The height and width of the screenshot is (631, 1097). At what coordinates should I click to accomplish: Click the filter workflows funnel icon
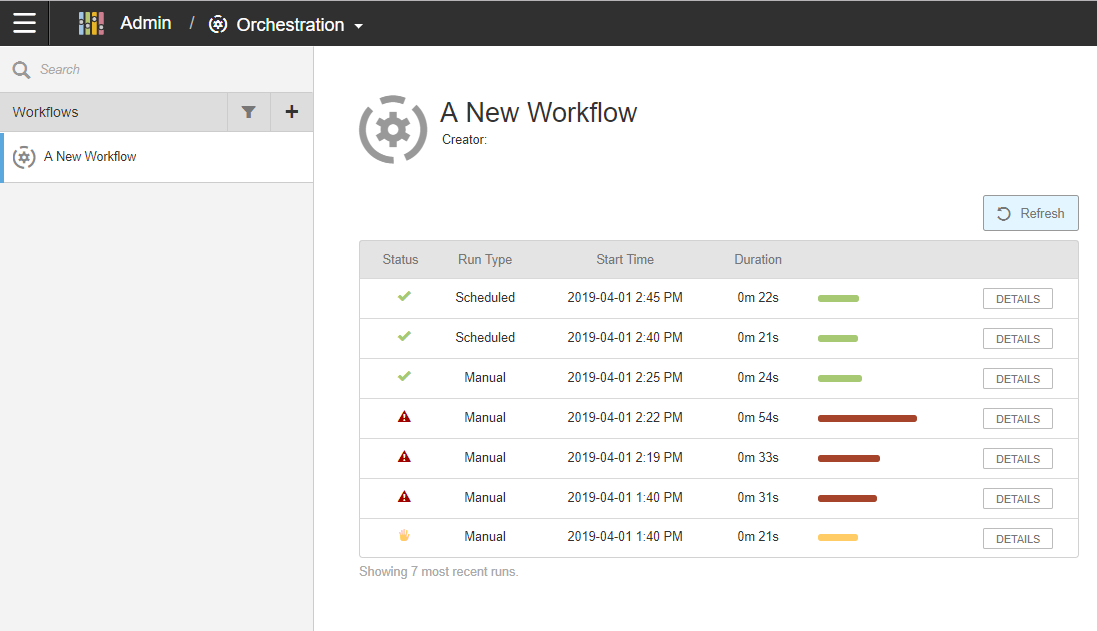point(249,112)
